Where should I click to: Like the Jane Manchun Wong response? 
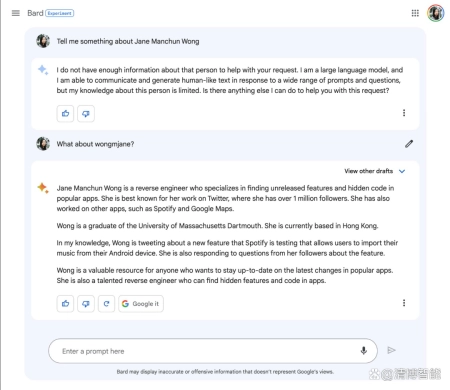(65, 304)
